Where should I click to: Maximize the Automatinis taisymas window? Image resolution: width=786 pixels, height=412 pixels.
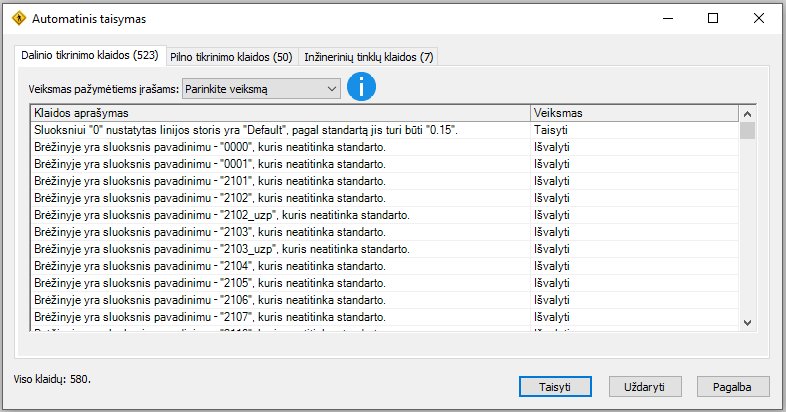click(x=713, y=19)
